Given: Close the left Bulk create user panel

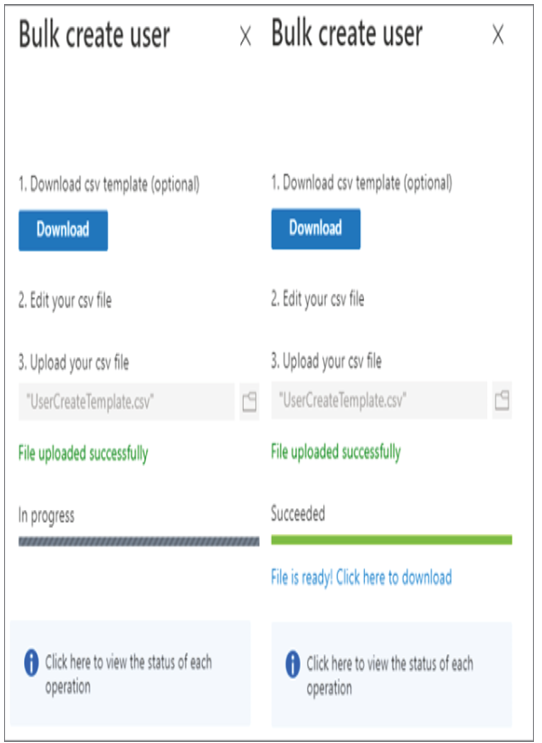Looking at the screenshot, I should point(245,36).
